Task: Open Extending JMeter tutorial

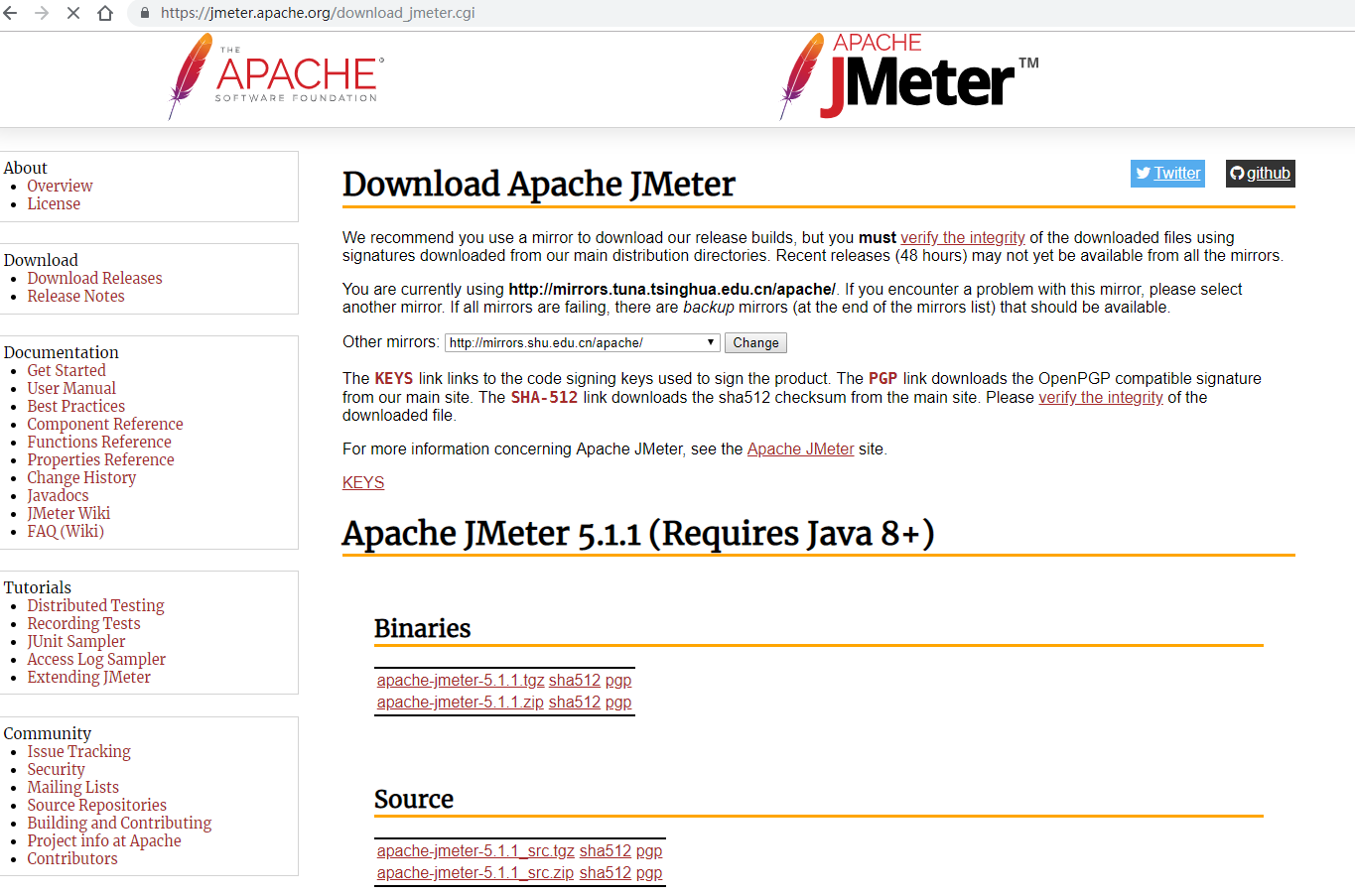Action: [89, 677]
